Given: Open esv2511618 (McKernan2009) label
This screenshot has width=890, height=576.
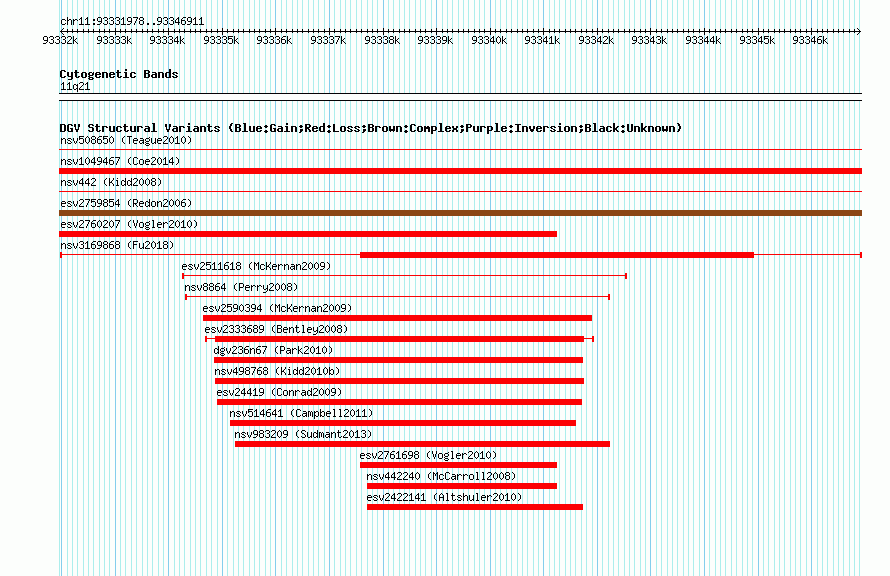Looking at the screenshot, I should point(256,266).
